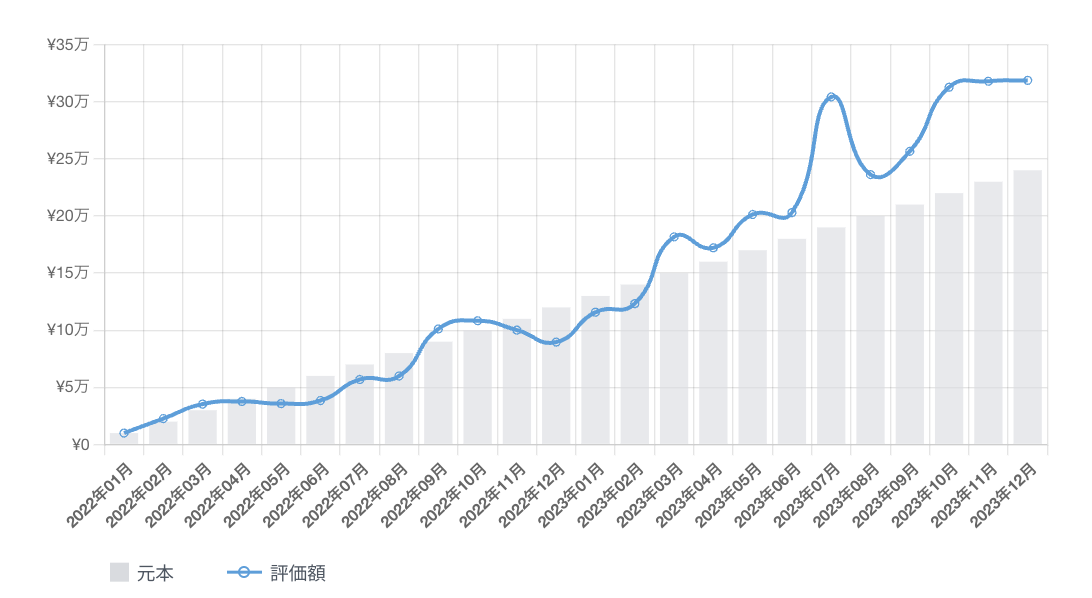Image resolution: width=1092 pixels, height=598 pixels.
Task: Click the ¥35万 y-axis label
Action: (67, 44)
